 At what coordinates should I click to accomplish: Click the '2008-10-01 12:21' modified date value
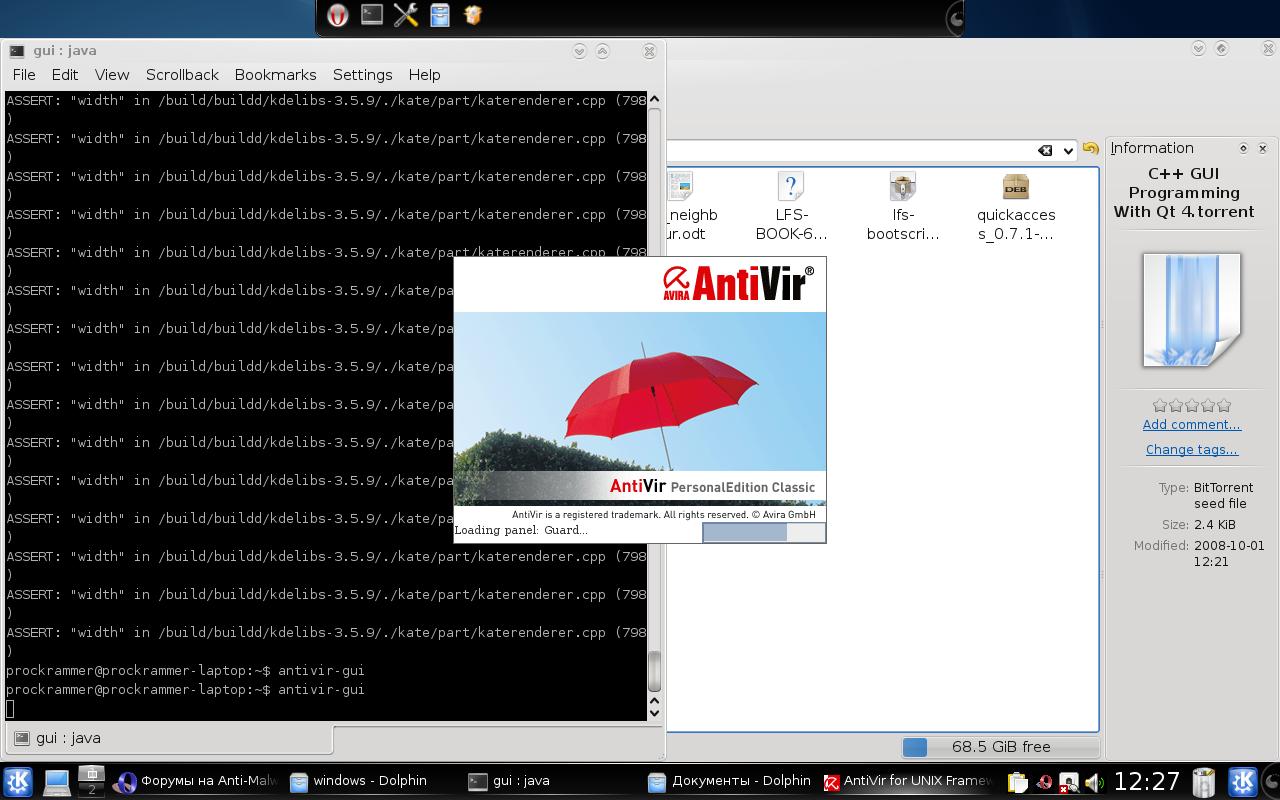point(1229,554)
